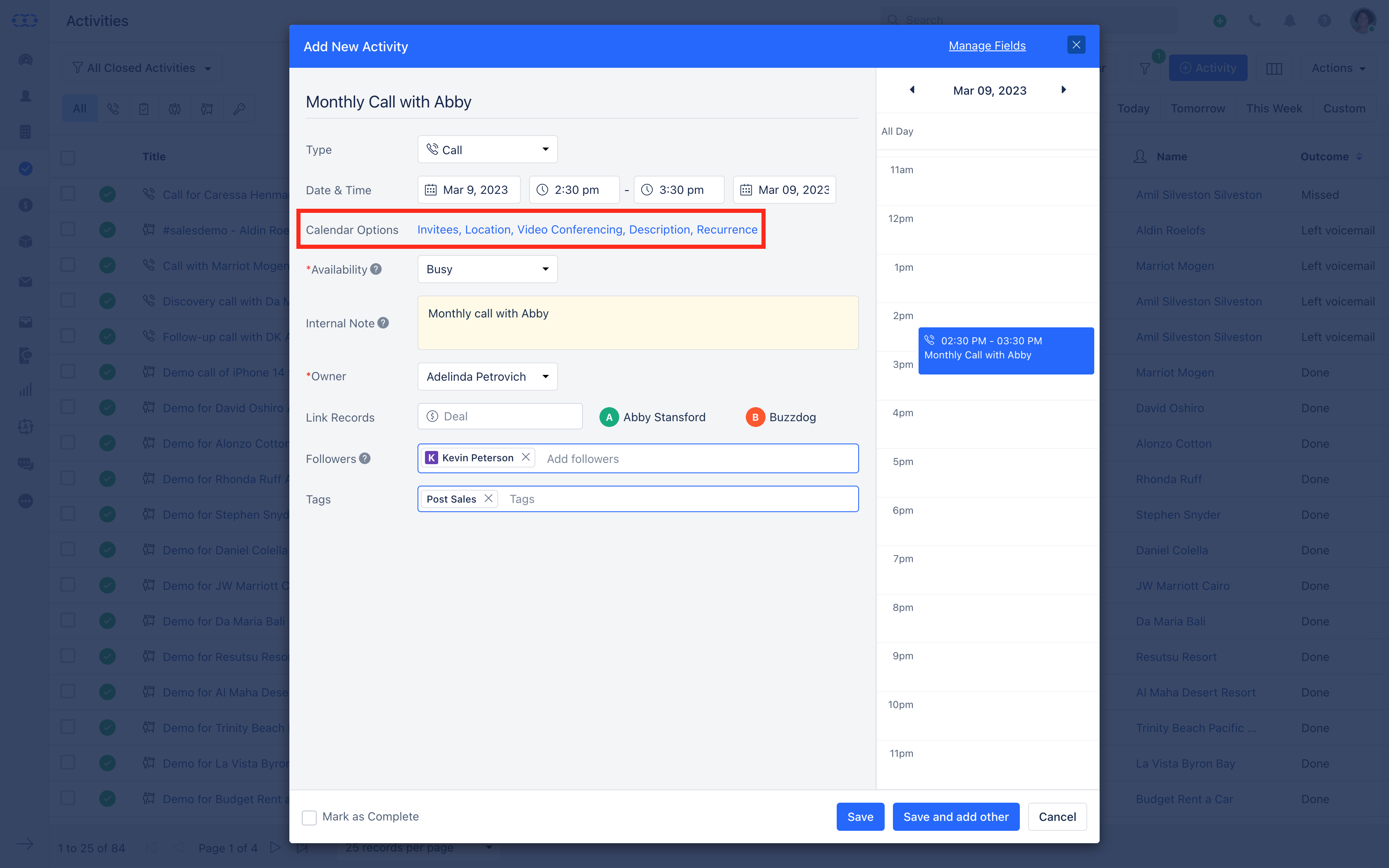The width and height of the screenshot is (1389, 868).
Task: Open Companies grid icon in left sidebar
Action: point(25,132)
